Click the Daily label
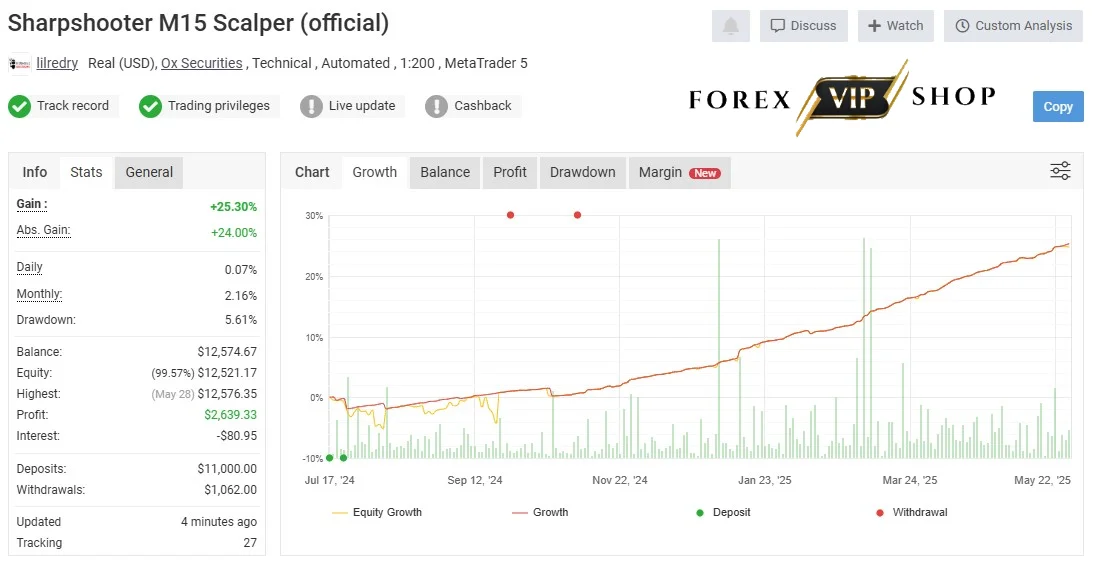This screenshot has height=566, width=1096. pos(29,267)
